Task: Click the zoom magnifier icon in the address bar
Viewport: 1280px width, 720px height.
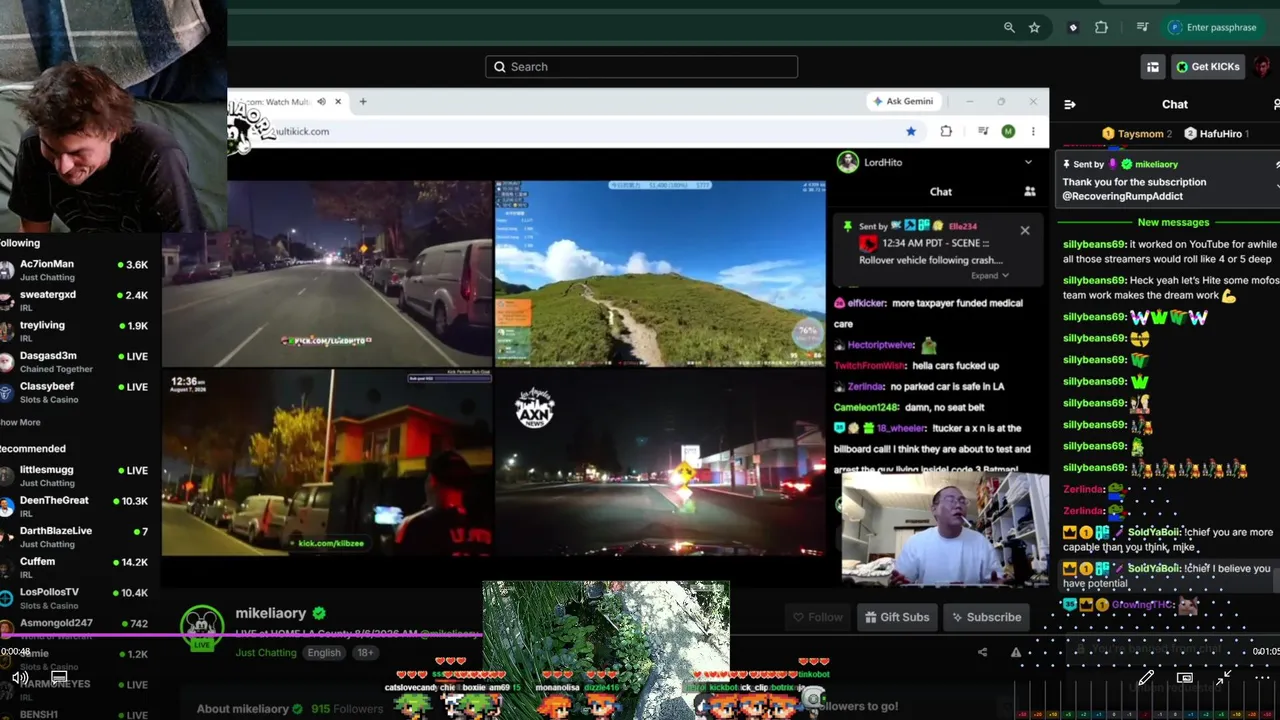Action: point(1009,28)
